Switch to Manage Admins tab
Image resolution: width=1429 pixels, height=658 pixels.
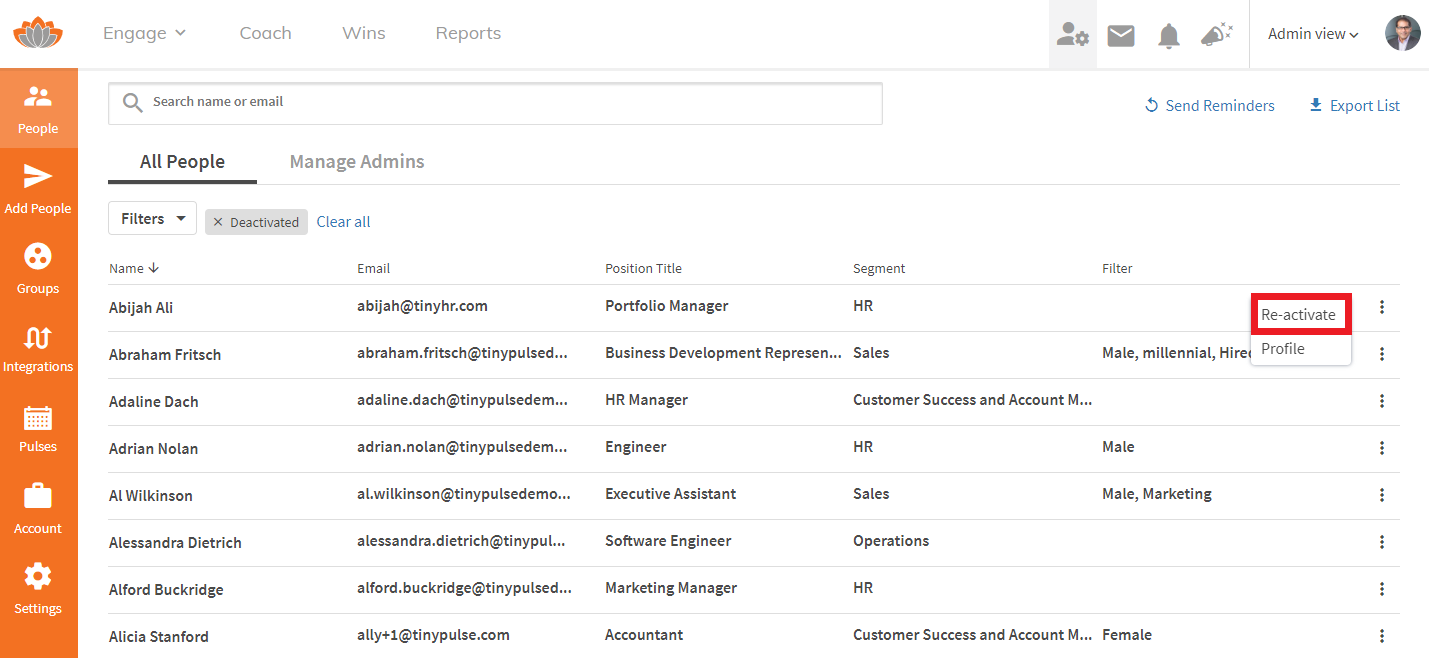click(357, 162)
